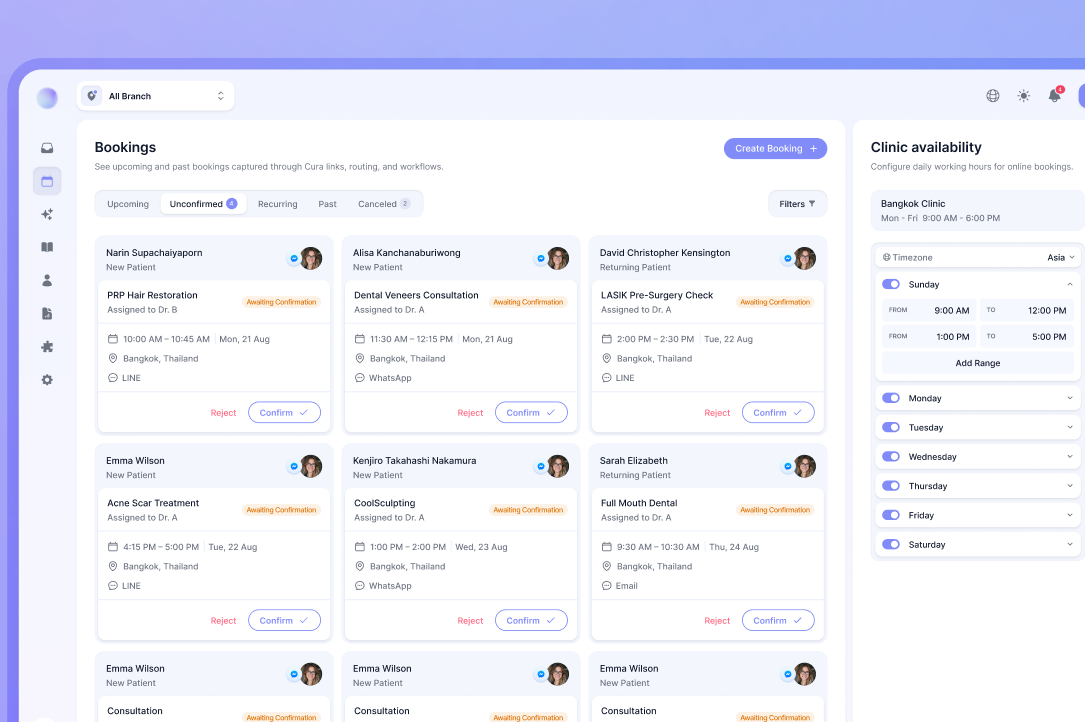
Task: Switch to the Recurring tab
Action: coord(277,204)
